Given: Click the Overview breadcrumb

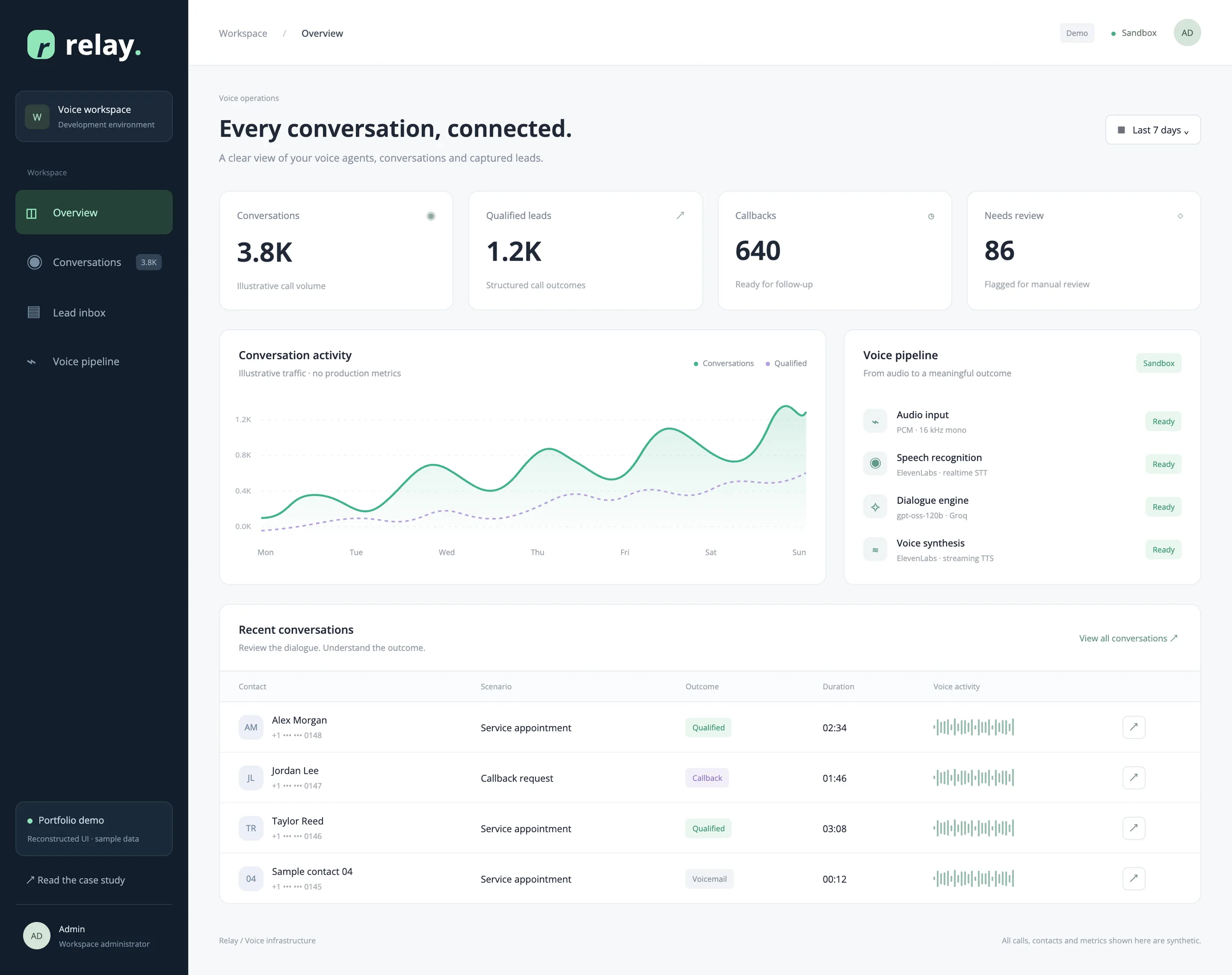Looking at the screenshot, I should pyautogui.click(x=322, y=33).
